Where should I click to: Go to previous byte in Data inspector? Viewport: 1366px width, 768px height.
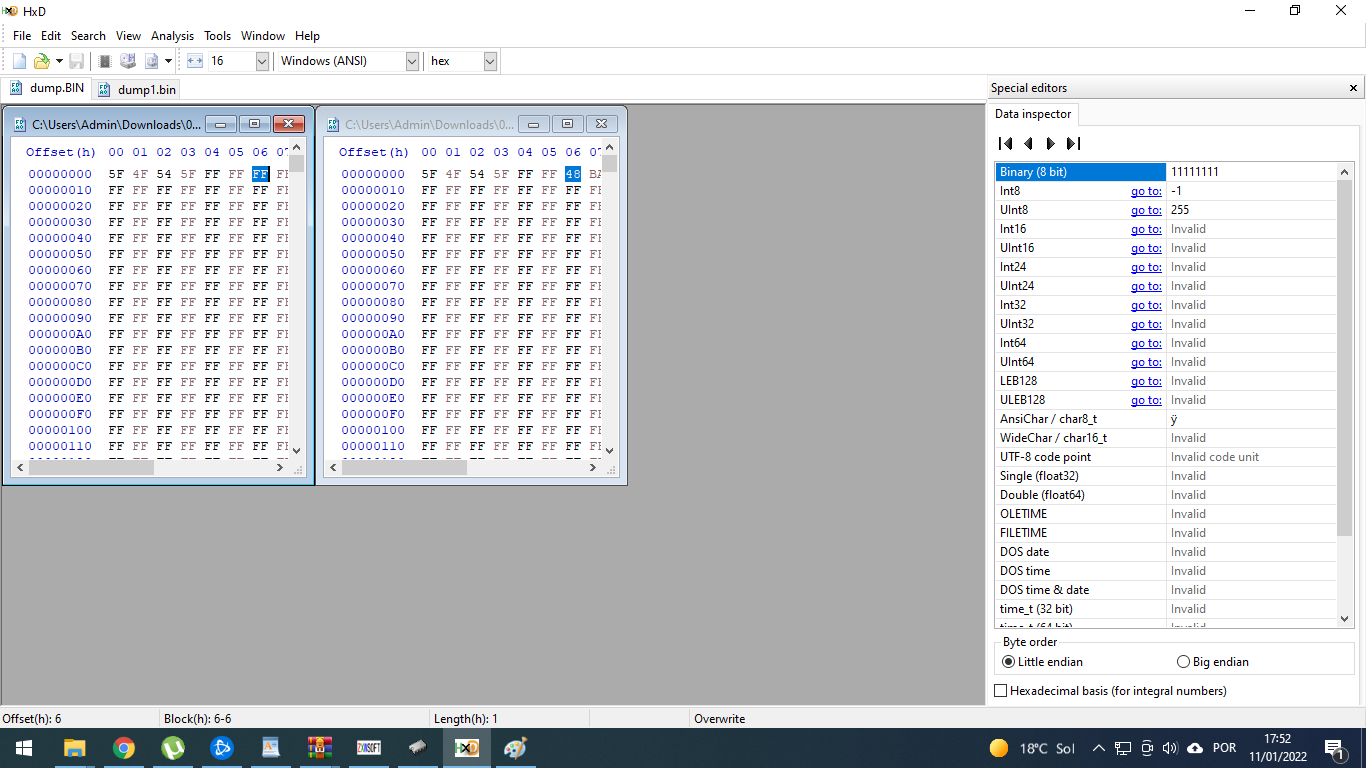(x=1028, y=144)
